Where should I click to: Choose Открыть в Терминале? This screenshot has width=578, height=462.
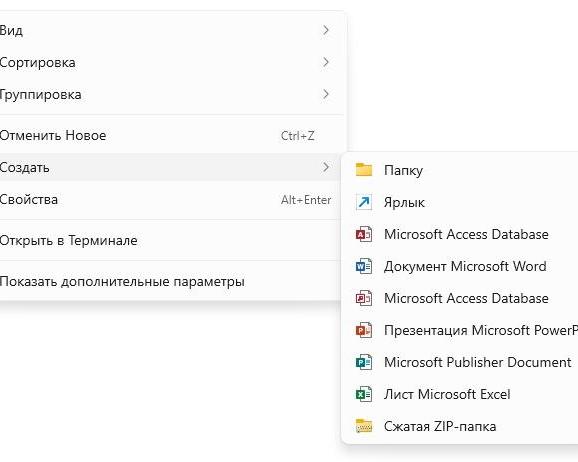coord(170,240)
